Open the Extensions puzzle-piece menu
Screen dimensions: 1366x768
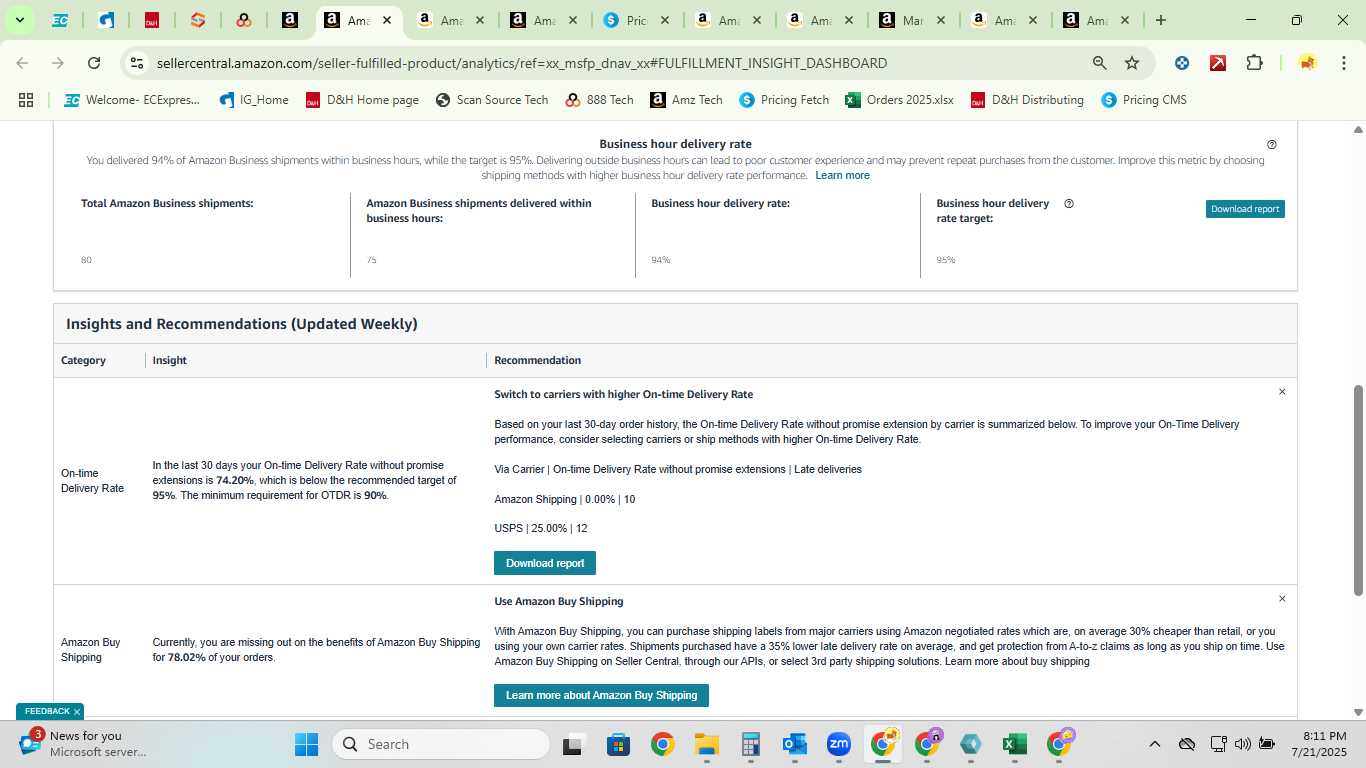pos(1254,63)
